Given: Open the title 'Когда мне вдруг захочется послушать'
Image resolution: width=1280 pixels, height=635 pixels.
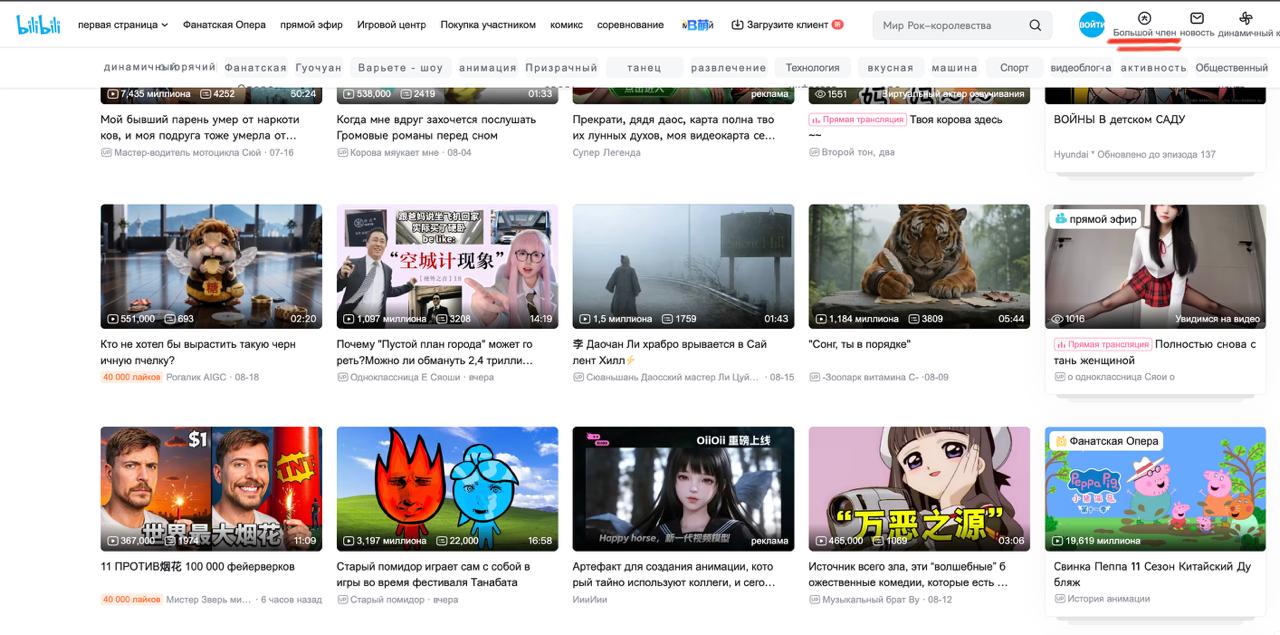Looking at the screenshot, I should (x=437, y=127).
